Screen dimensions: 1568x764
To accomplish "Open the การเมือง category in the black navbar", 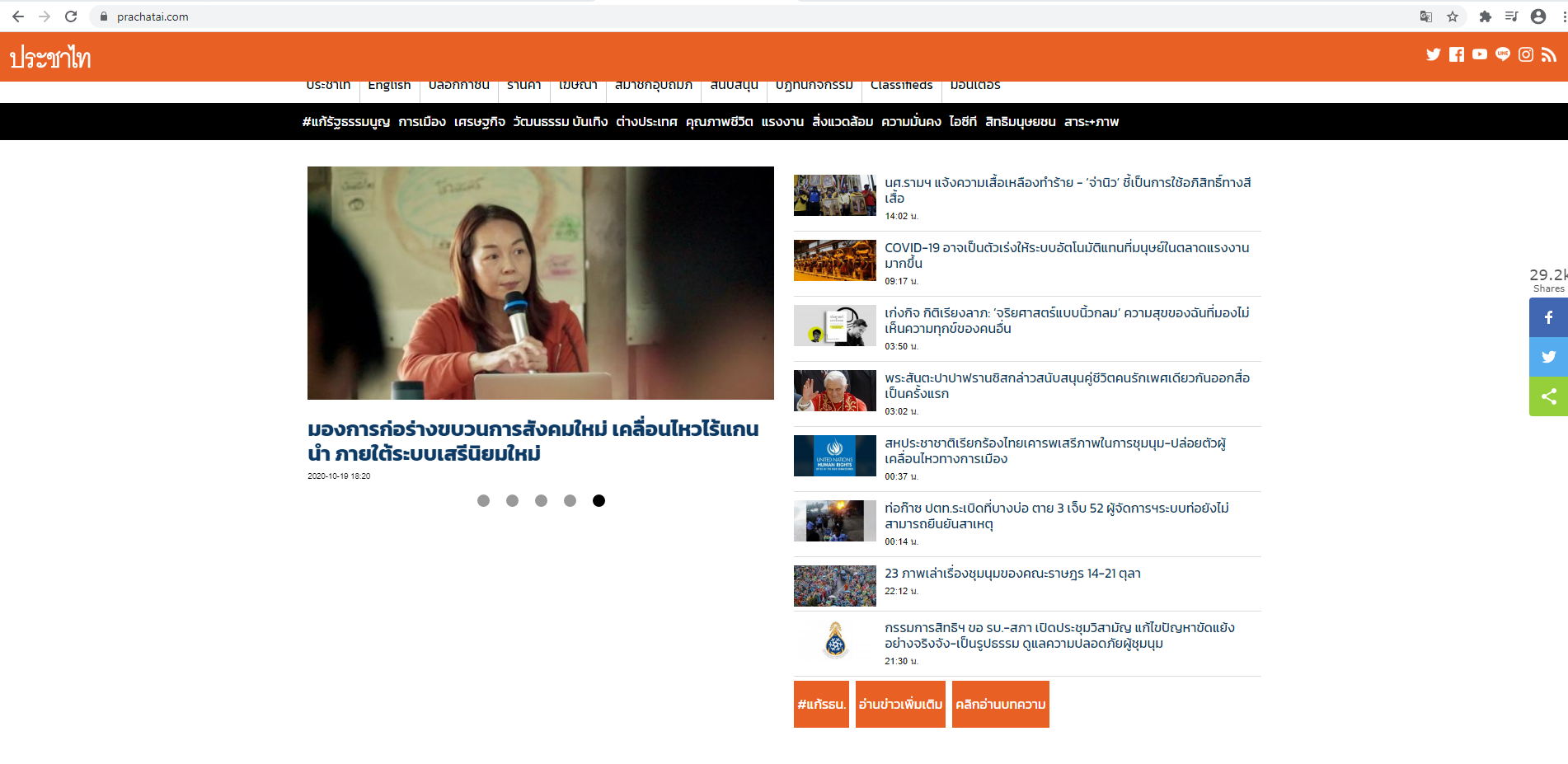I will [x=422, y=122].
